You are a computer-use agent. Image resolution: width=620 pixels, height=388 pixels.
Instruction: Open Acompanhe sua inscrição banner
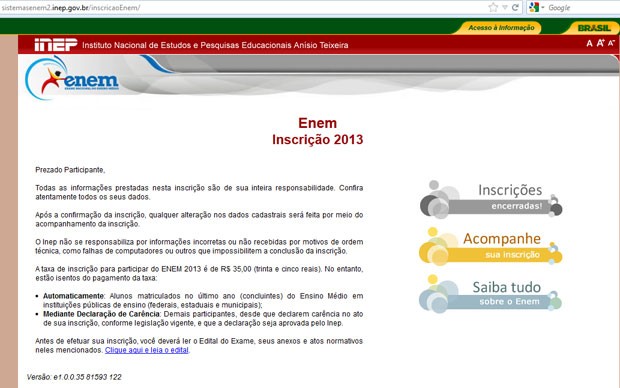(x=491, y=247)
